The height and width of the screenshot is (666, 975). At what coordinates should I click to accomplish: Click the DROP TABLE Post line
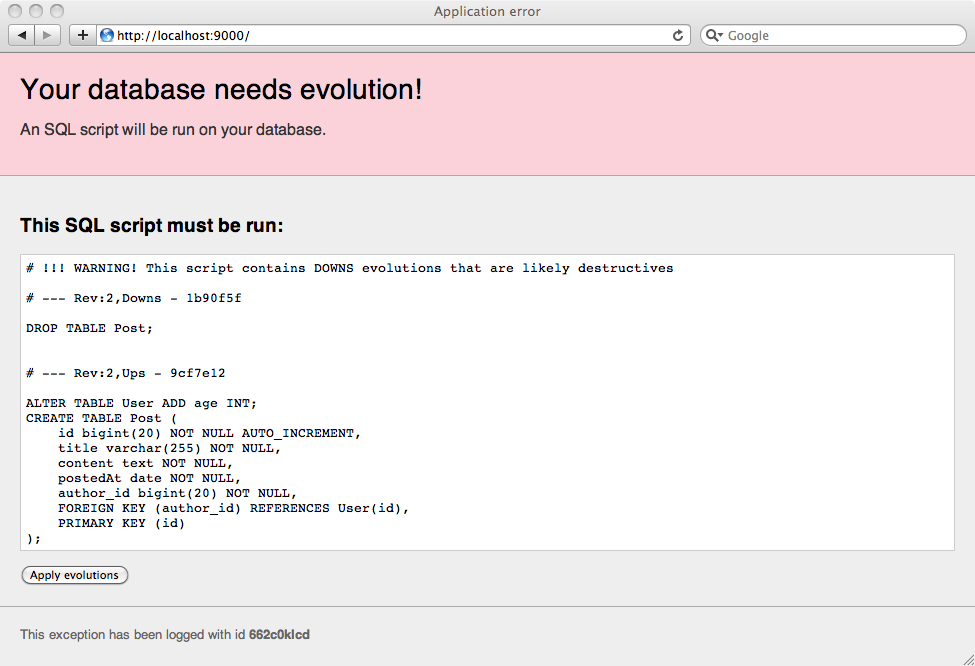(90, 328)
